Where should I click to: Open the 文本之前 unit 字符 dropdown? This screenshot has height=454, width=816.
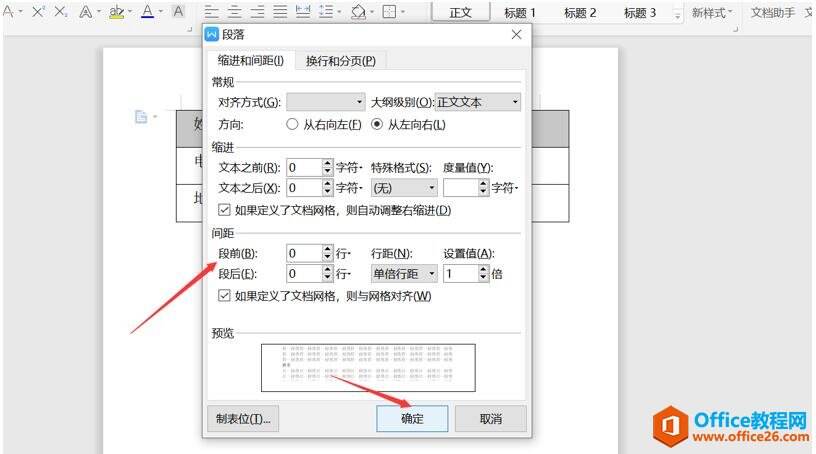tap(349, 167)
